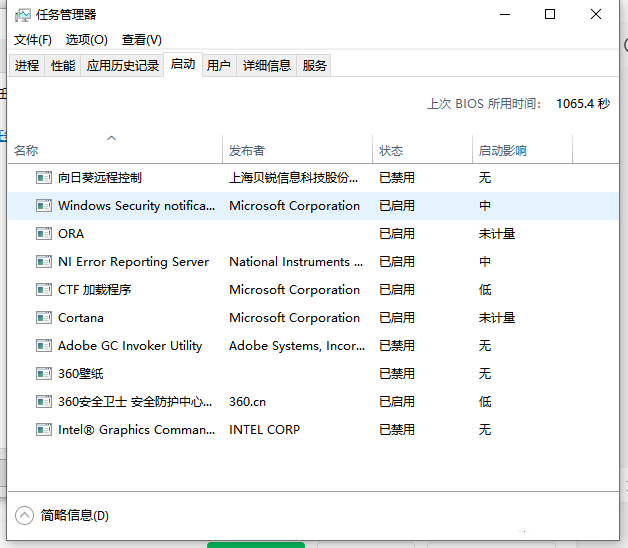Switch to the 进程 tab
Screen dimensions: 628x548
(27, 65)
